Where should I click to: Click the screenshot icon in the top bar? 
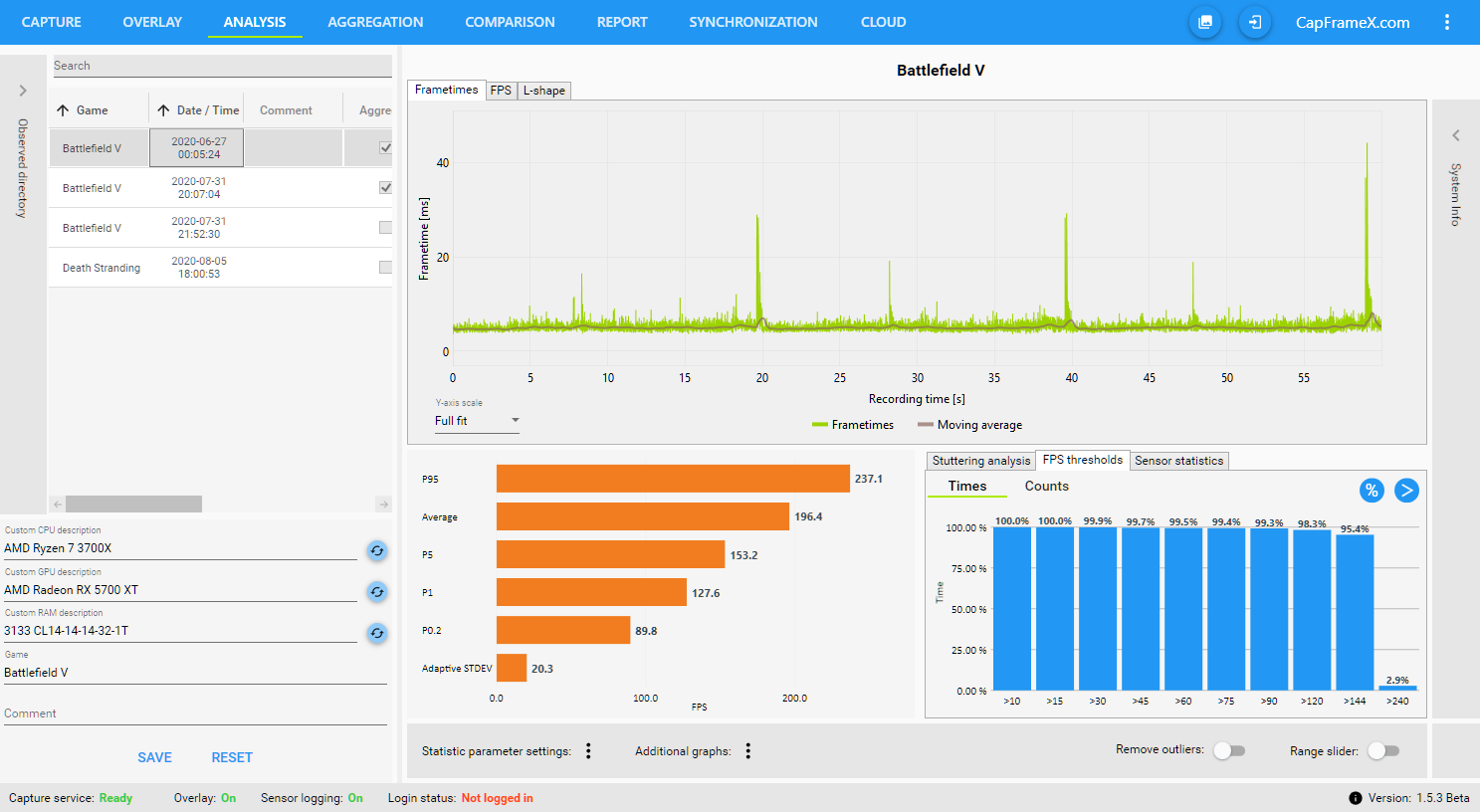pos(1205,22)
